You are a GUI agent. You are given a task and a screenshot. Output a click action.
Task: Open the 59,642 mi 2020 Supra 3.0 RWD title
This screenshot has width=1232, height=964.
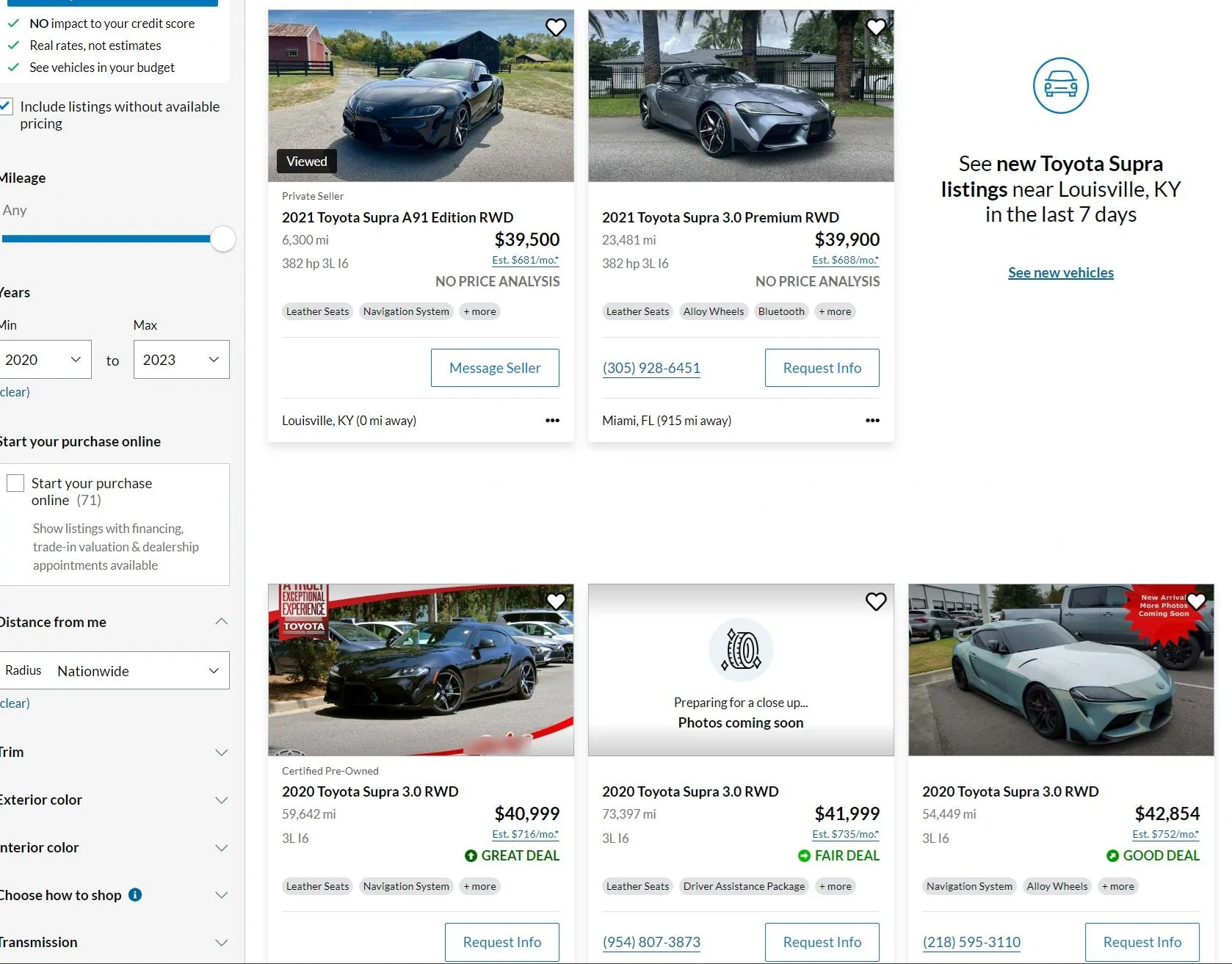370,791
